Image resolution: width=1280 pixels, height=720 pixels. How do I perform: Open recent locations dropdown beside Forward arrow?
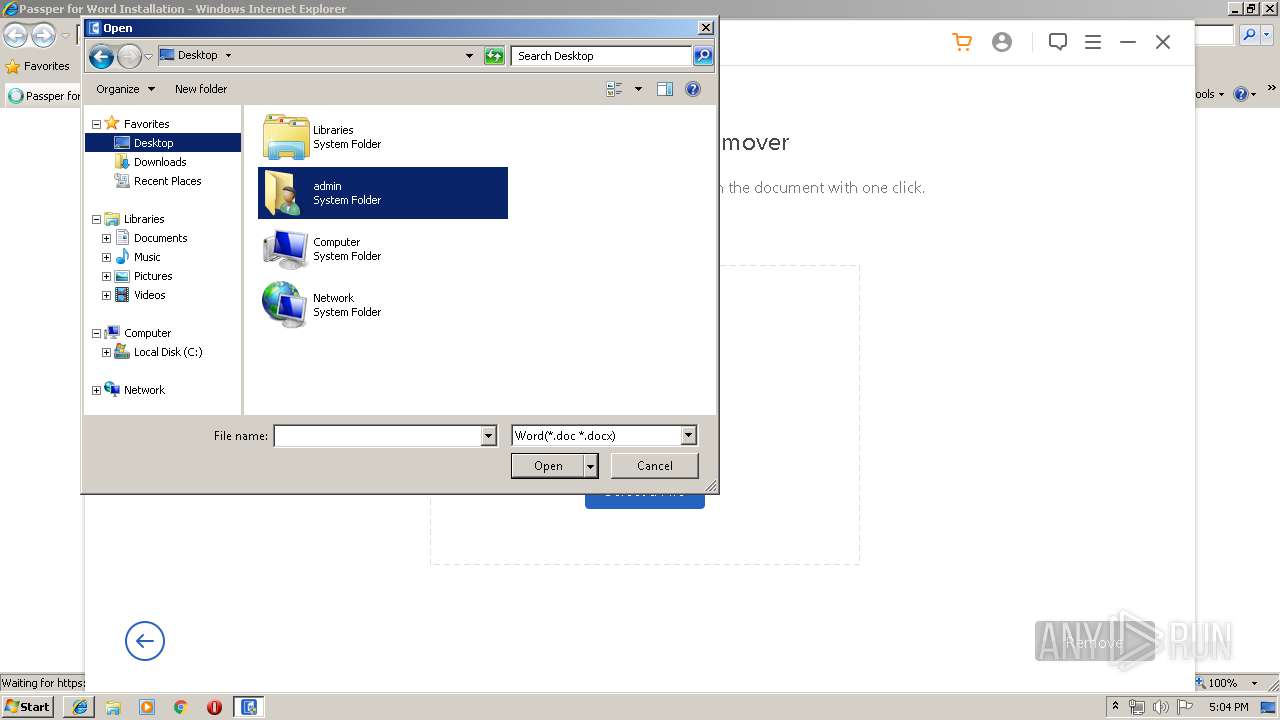[x=148, y=56]
